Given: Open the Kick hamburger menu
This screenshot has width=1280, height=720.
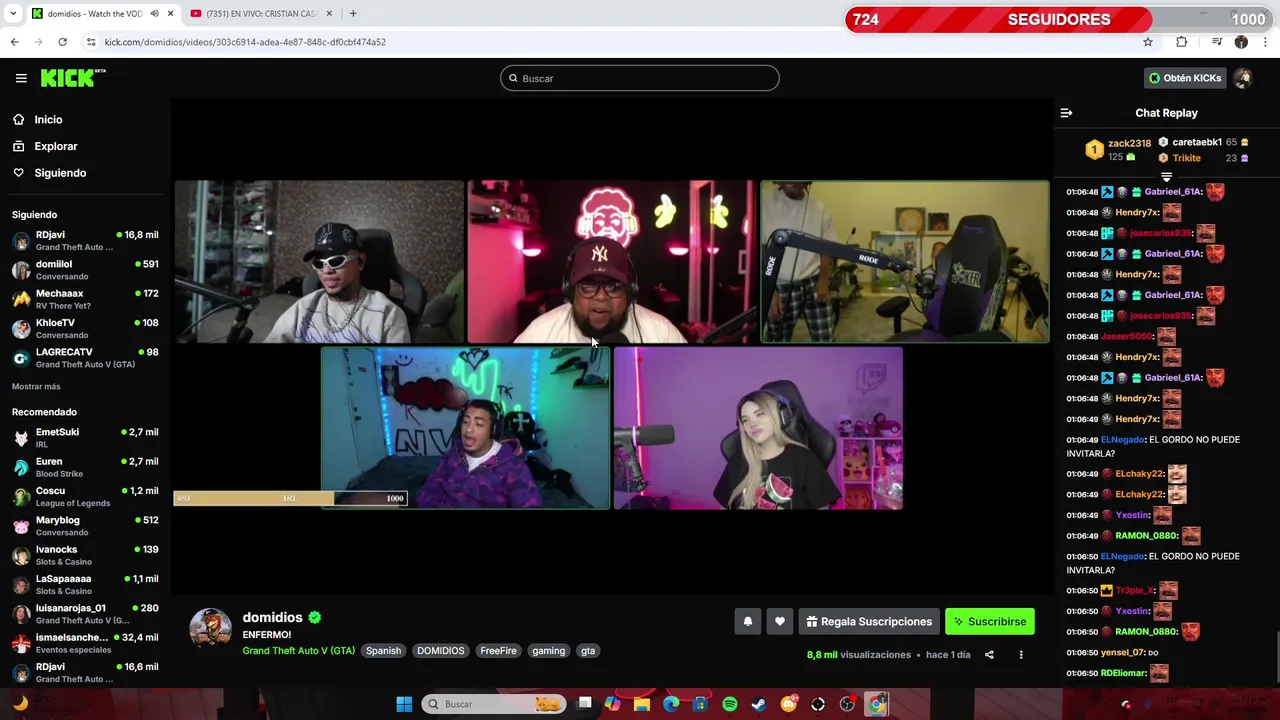Looking at the screenshot, I should (21, 78).
